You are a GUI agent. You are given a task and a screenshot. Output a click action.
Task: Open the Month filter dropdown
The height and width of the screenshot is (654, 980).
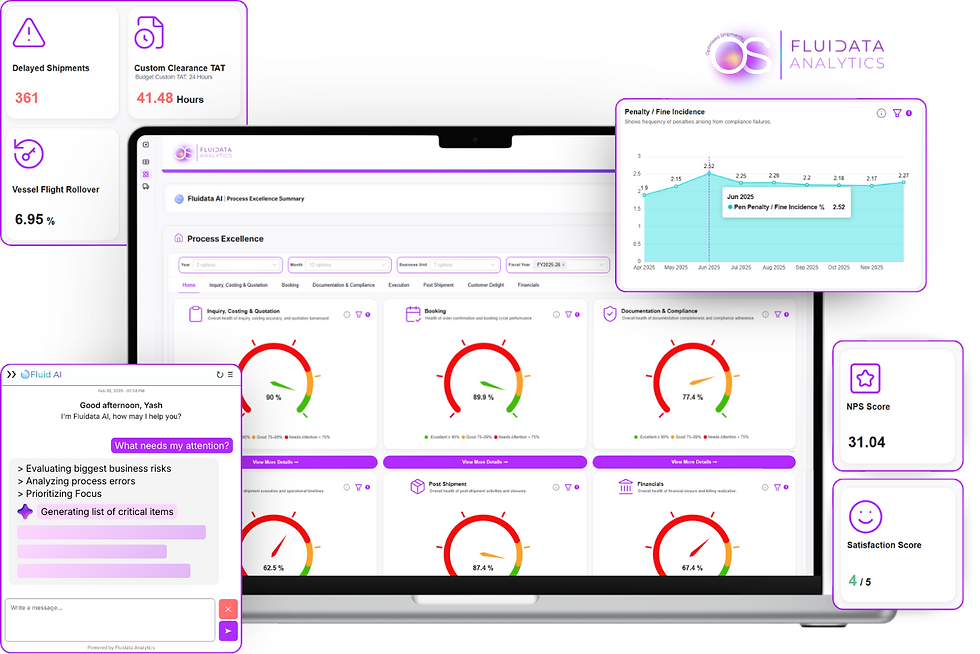(340, 265)
